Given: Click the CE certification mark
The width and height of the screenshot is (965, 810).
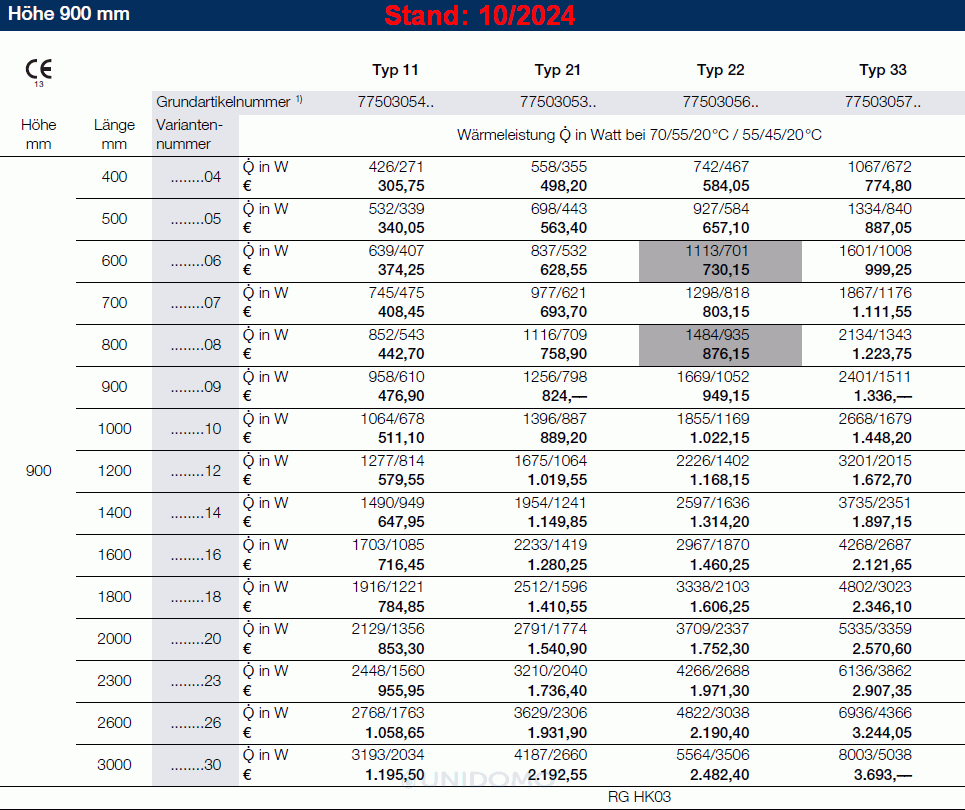Looking at the screenshot, I should pos(39,70).
